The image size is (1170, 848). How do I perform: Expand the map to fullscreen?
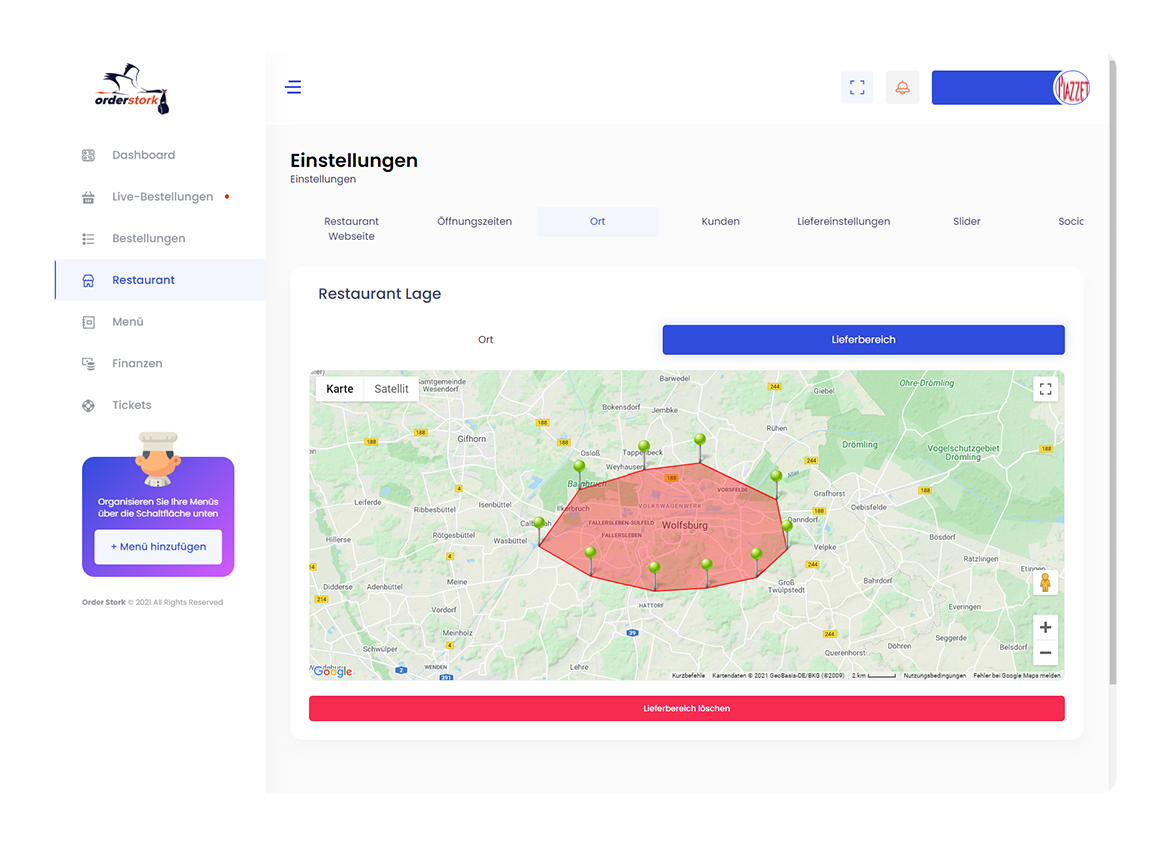pos(1045,389)
